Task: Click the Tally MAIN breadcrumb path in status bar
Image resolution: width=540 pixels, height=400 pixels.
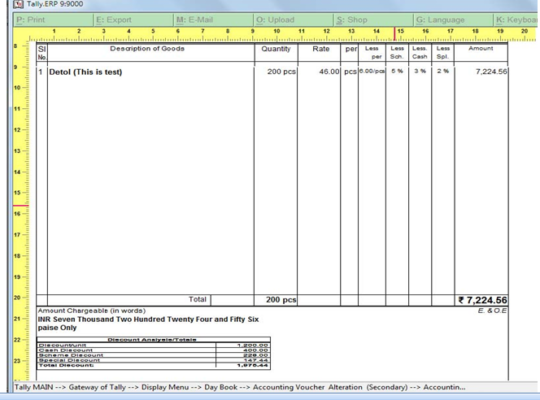Action: click(240, 387)
